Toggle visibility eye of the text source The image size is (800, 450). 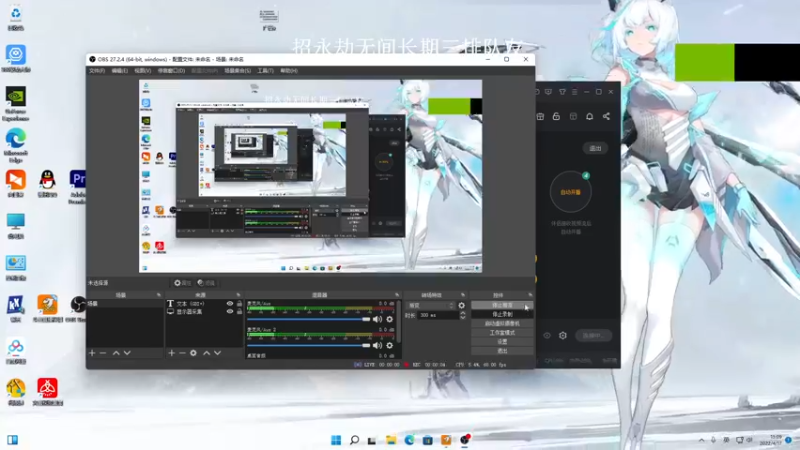230,304
